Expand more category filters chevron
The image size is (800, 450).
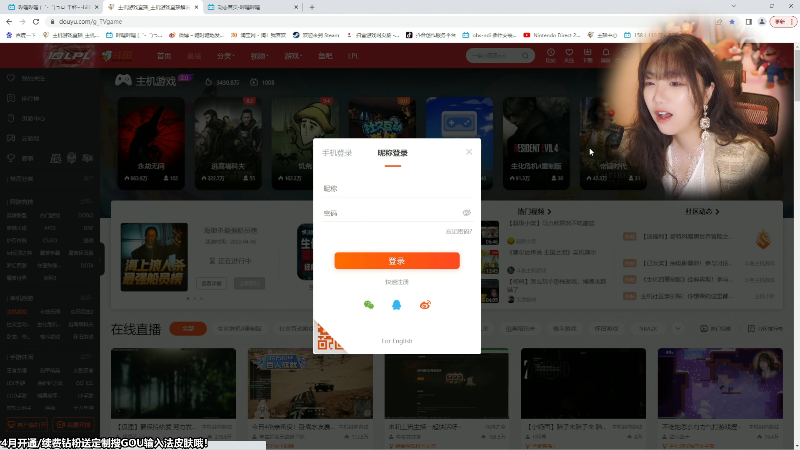click(678, 329)
